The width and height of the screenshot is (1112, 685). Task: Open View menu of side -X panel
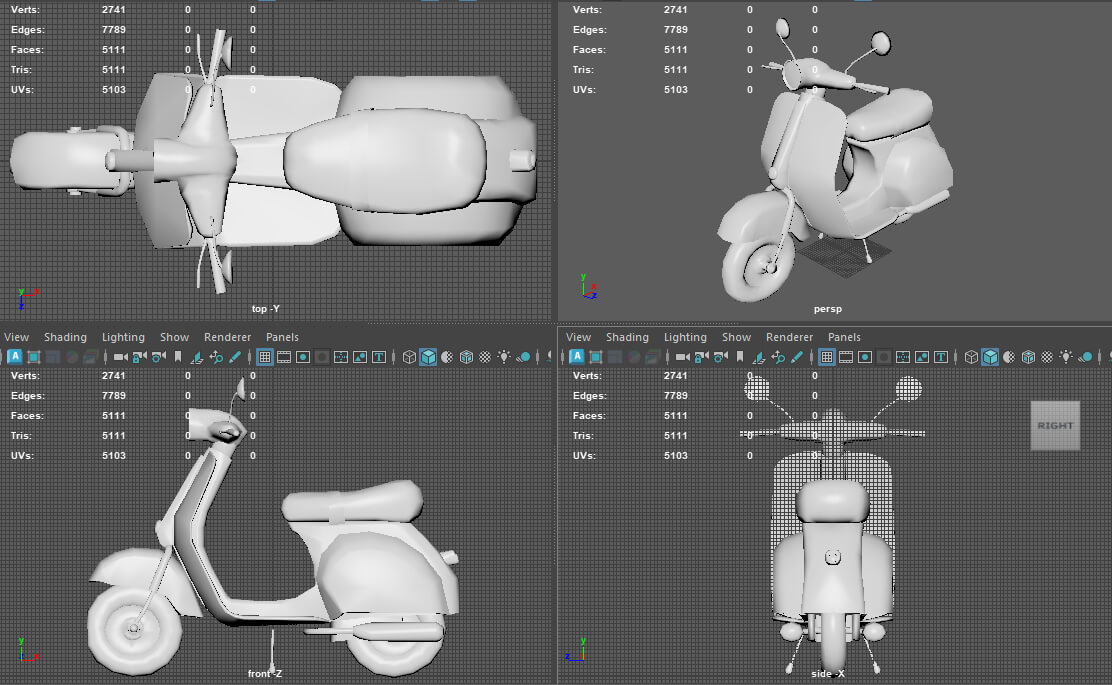(578, 337)
